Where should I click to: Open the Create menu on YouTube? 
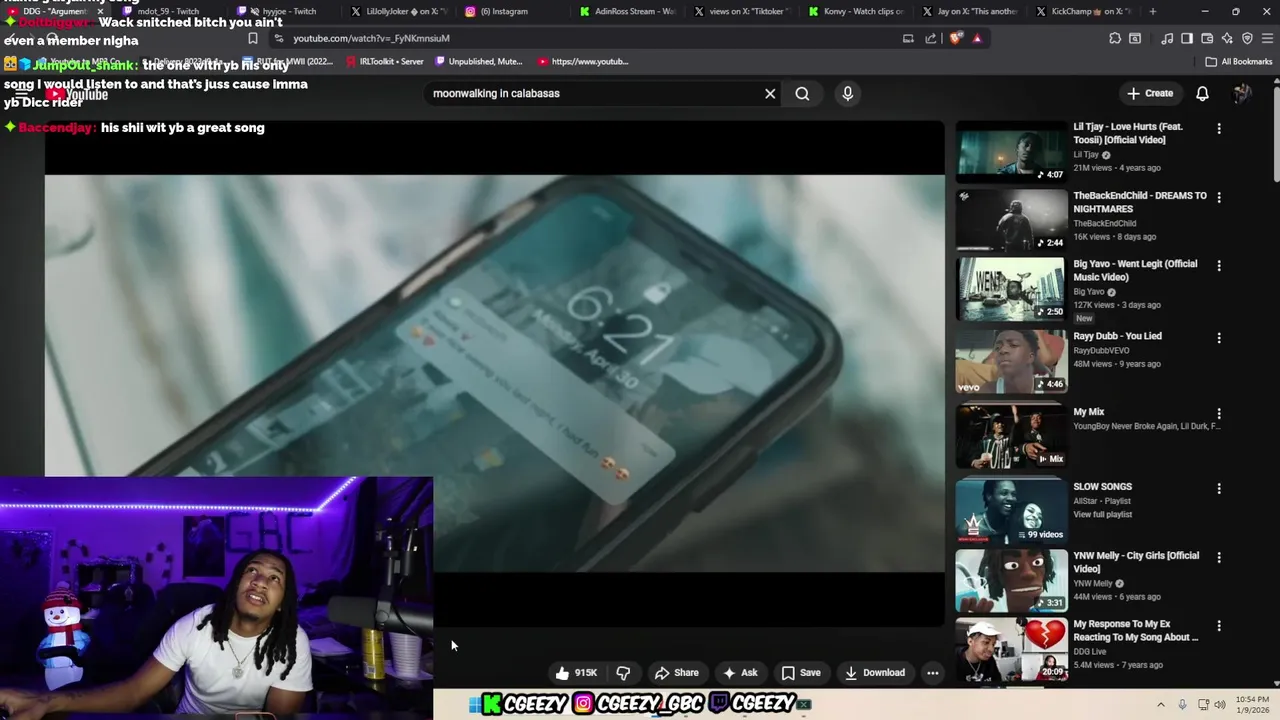point(1150,93)
